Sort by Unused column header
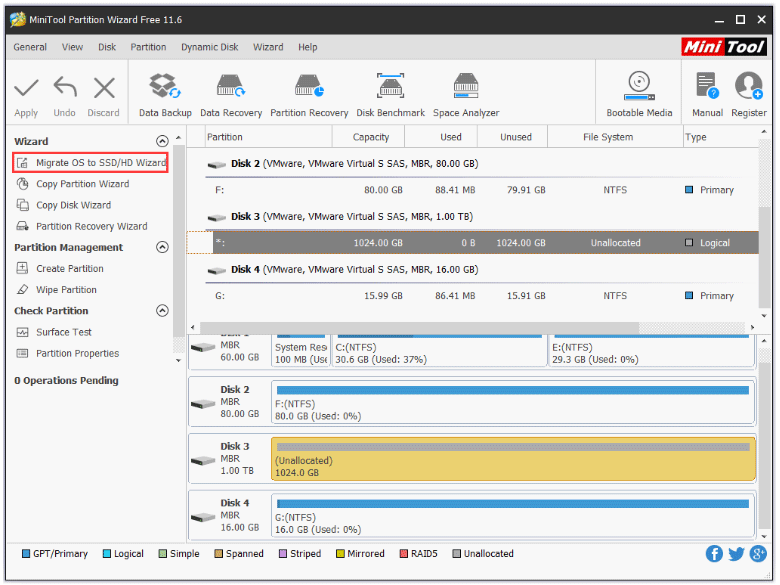This screenshot has width=780, height=585. pos(512,137)
